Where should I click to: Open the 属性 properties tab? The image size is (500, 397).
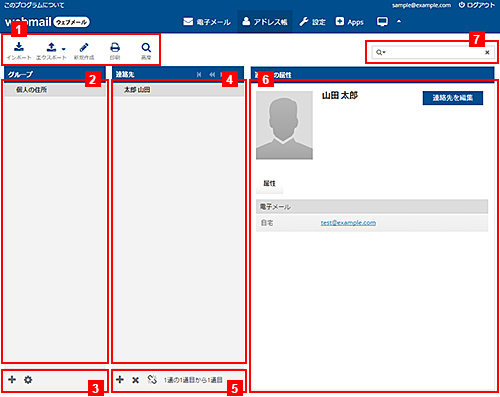(x=269, y=183)
